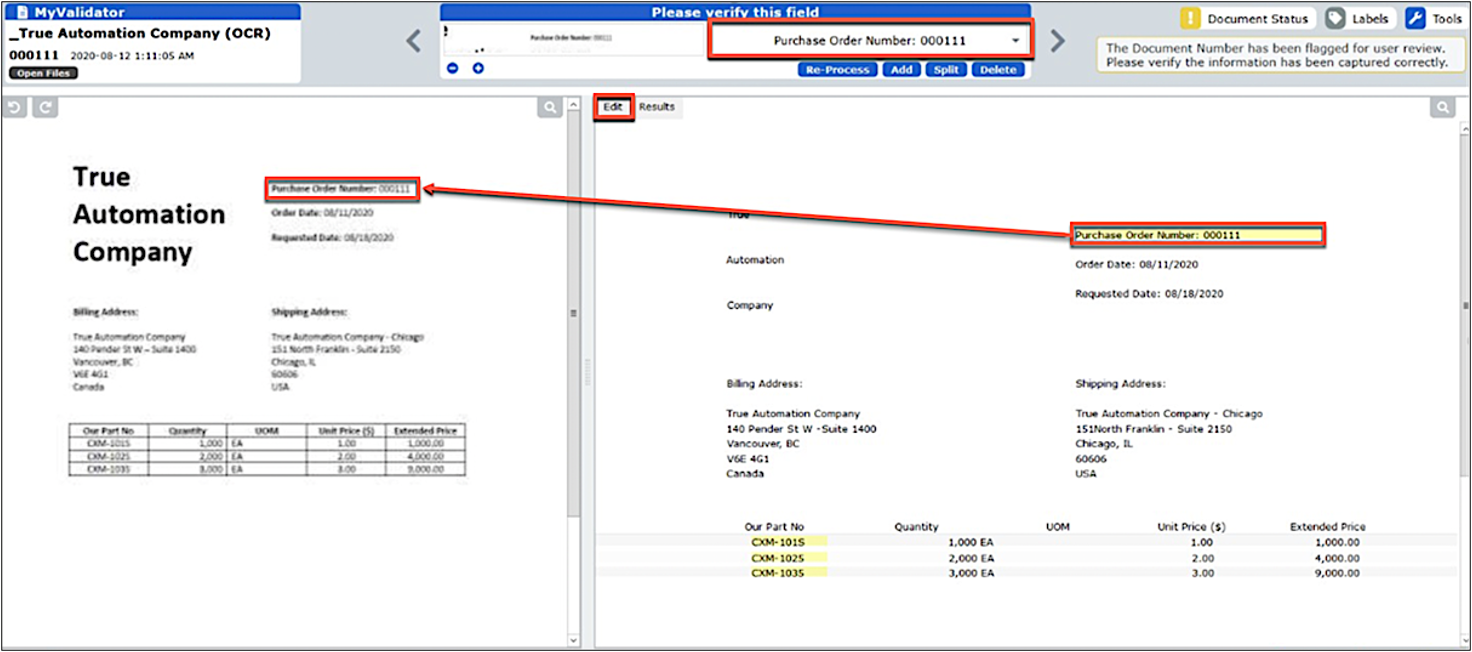The image size is (1472, 652).
Task: Go to next field with right chevron
Action: [x=1058, y=41]
